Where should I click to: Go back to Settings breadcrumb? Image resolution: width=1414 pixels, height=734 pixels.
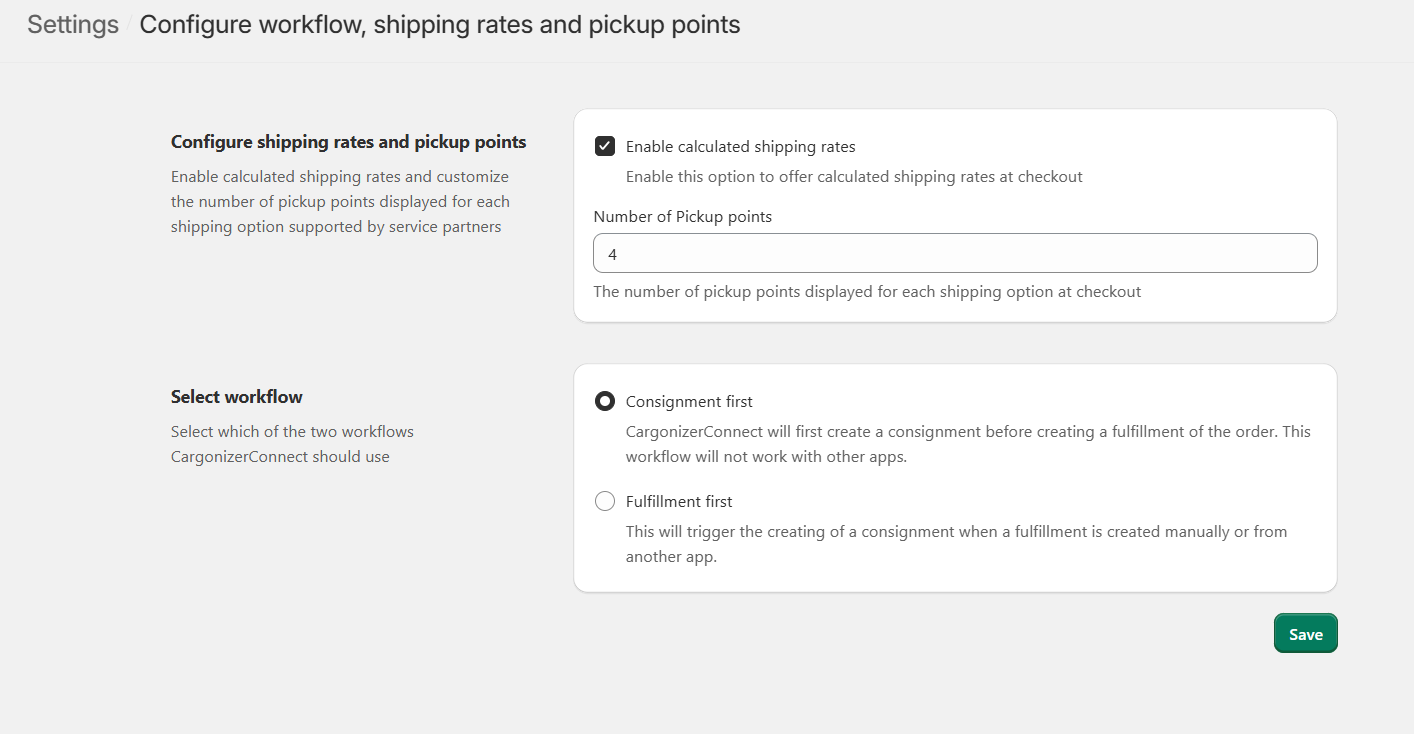tap(72, 25)
